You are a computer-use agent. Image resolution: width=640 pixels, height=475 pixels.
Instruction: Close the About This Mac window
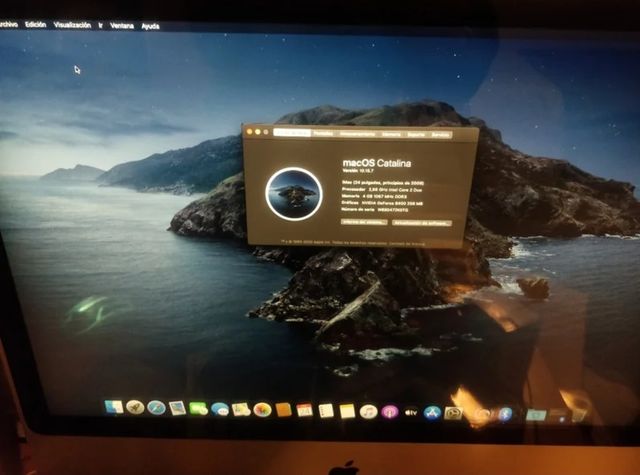coord(249,131)
